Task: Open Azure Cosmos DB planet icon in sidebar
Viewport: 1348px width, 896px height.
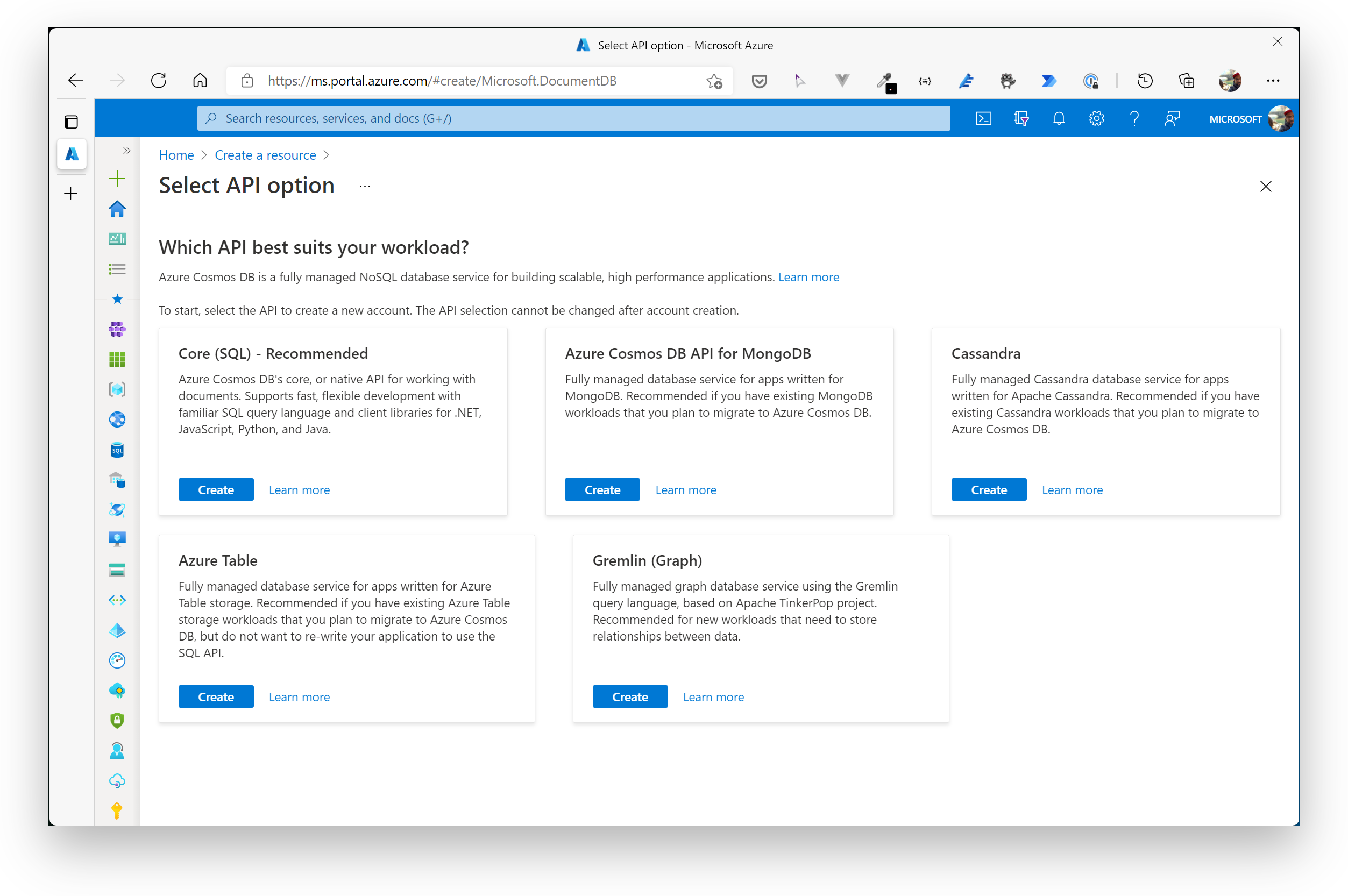Action: [117, 510]
